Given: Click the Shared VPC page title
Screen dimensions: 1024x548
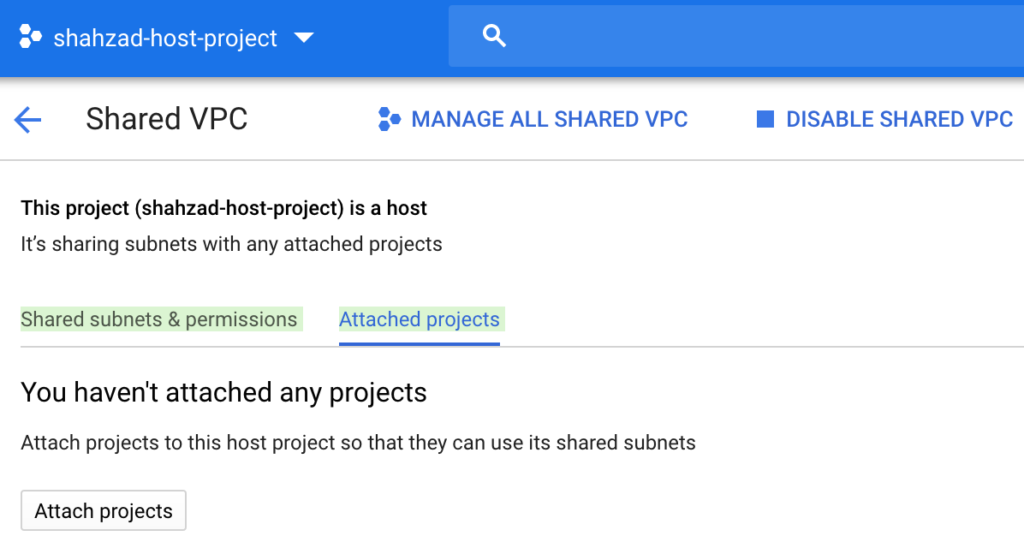Looking at the screenshot, I should 167,119.
